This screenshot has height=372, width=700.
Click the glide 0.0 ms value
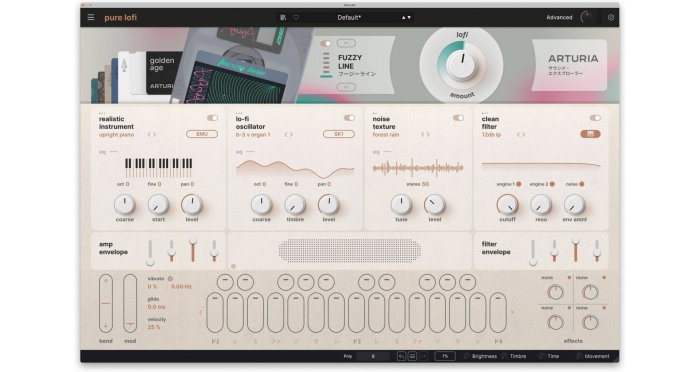click(156, 307)
